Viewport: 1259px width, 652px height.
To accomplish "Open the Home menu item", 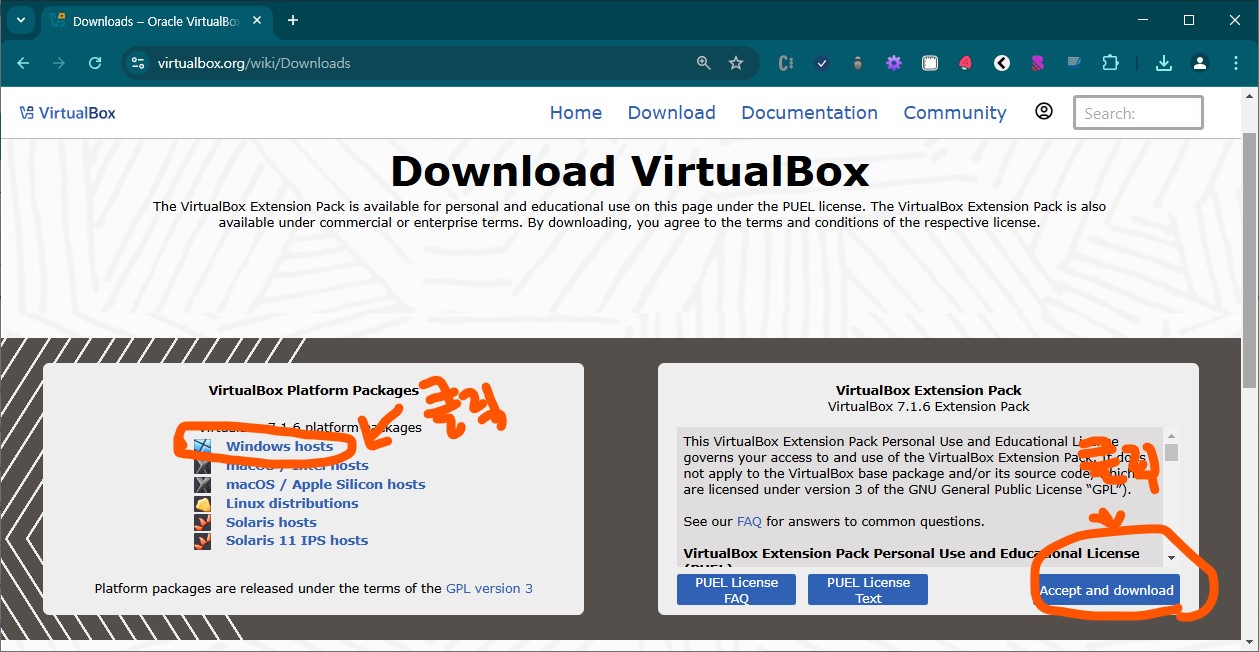I will [576, 113].
